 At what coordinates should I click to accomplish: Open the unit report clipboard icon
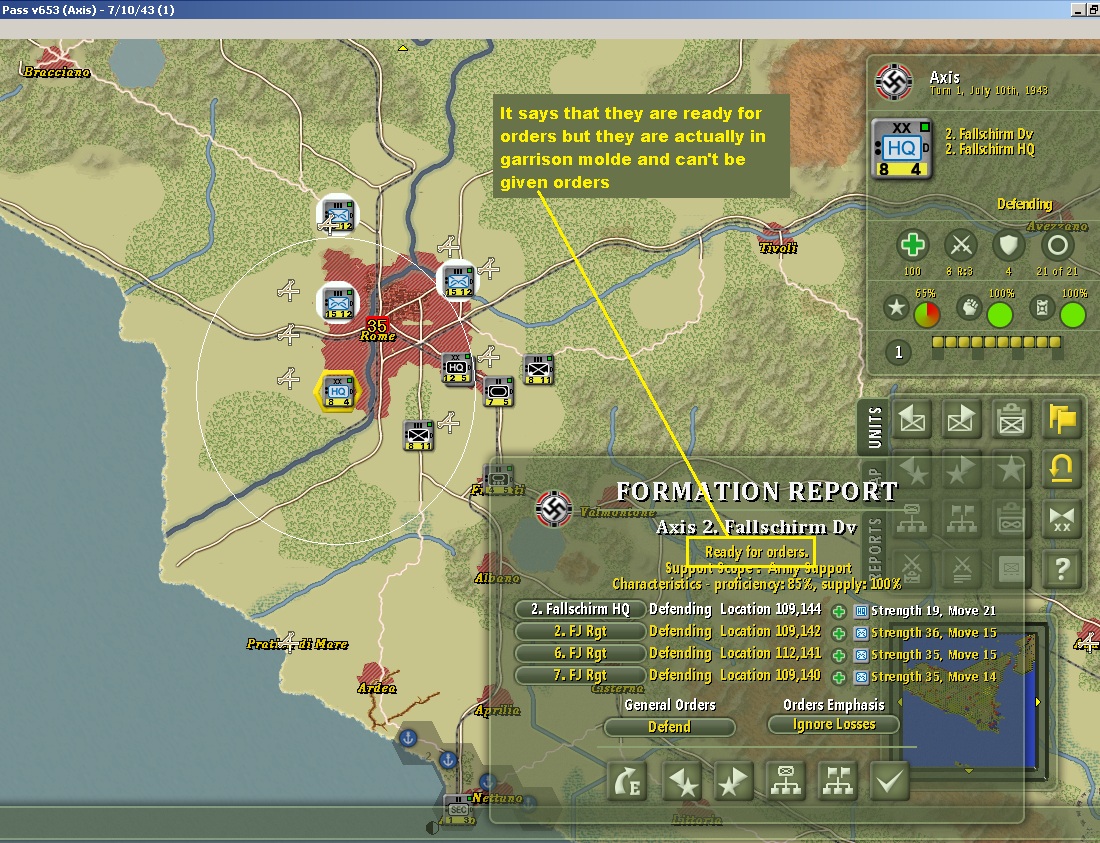pos(1011,420)
